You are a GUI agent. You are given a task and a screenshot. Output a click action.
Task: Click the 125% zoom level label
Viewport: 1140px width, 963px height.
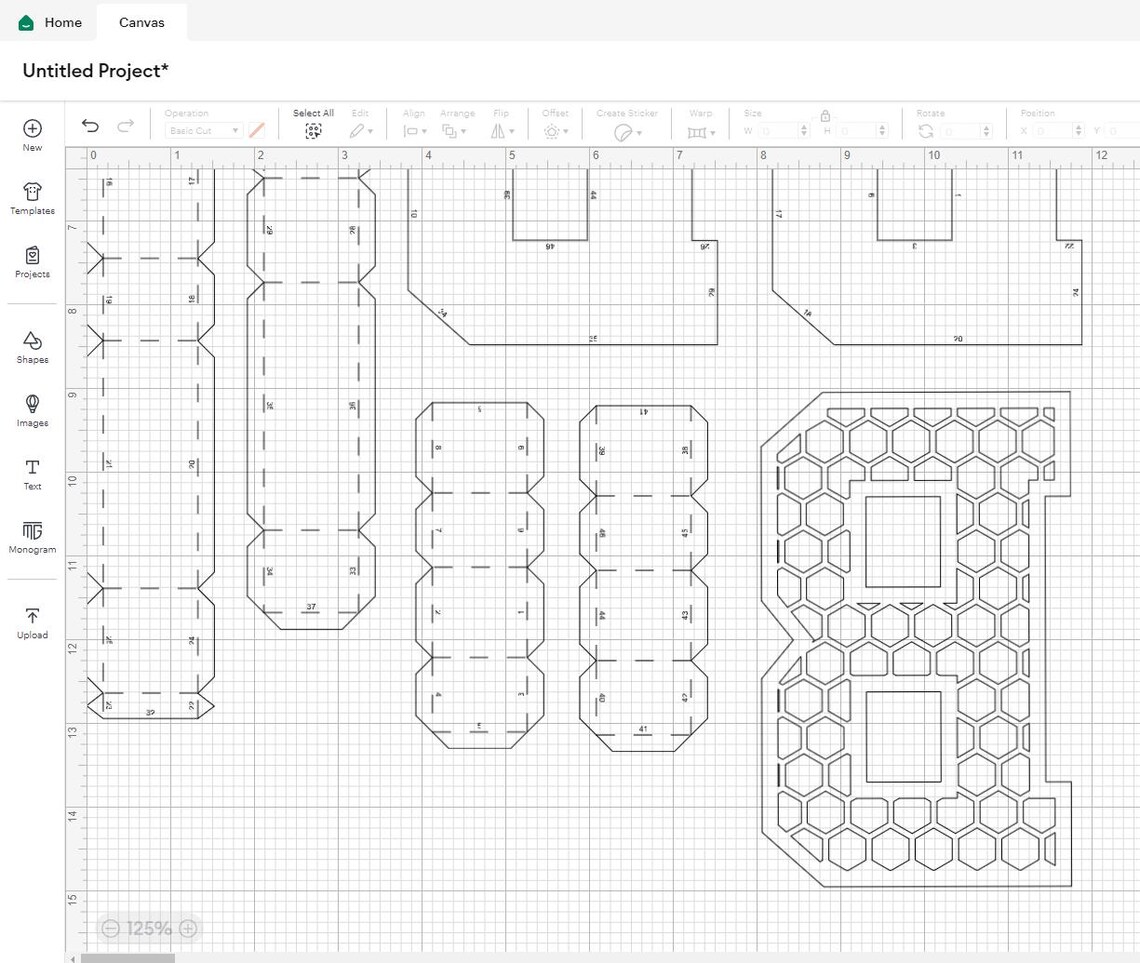point(149,928)
